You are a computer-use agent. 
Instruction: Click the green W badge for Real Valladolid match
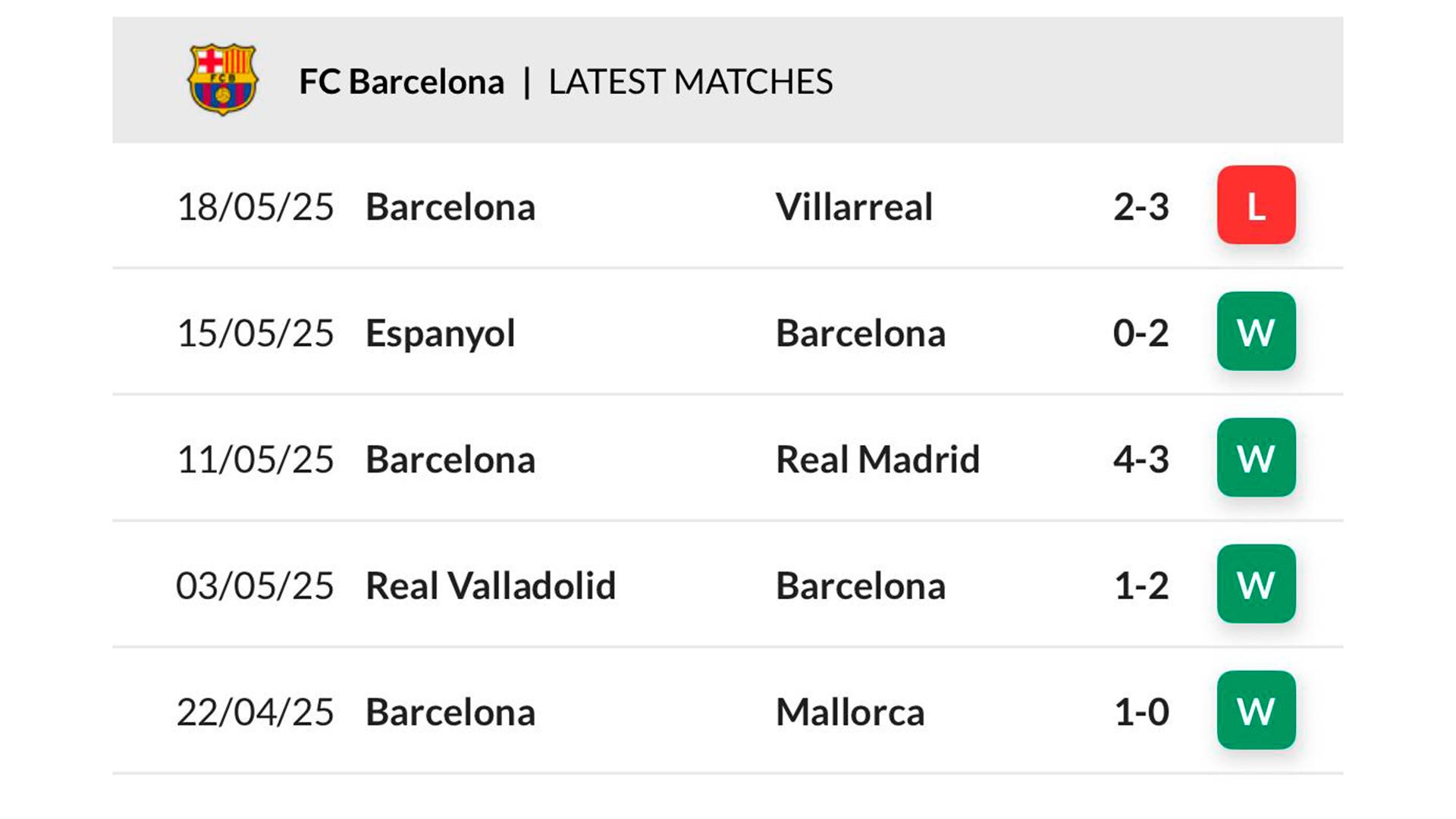[1256, 584]
